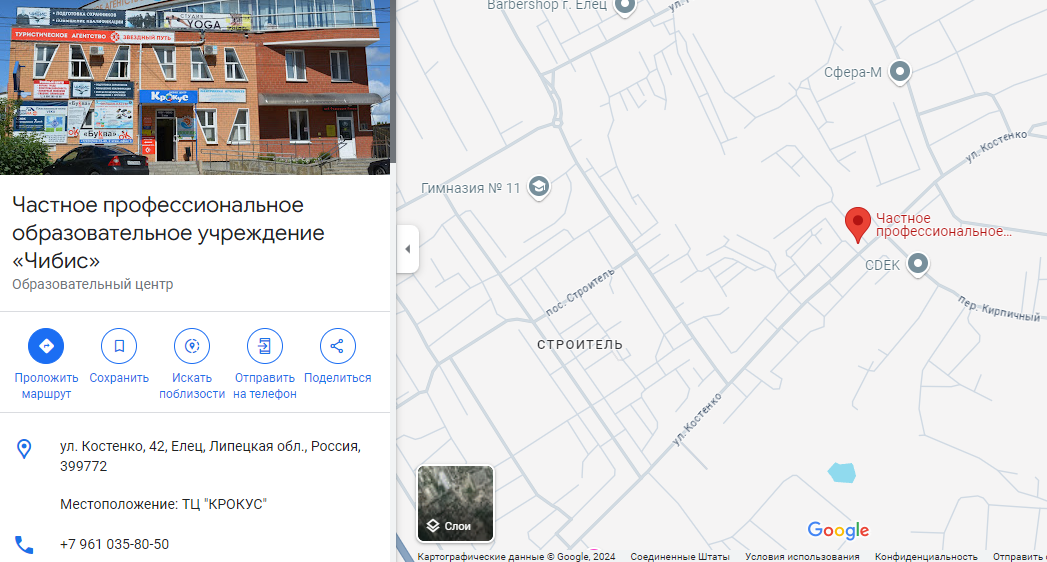The image size is (1047, 562).
Task: Click the Save (Сохранить) bookmark icon
Action: 119,346
